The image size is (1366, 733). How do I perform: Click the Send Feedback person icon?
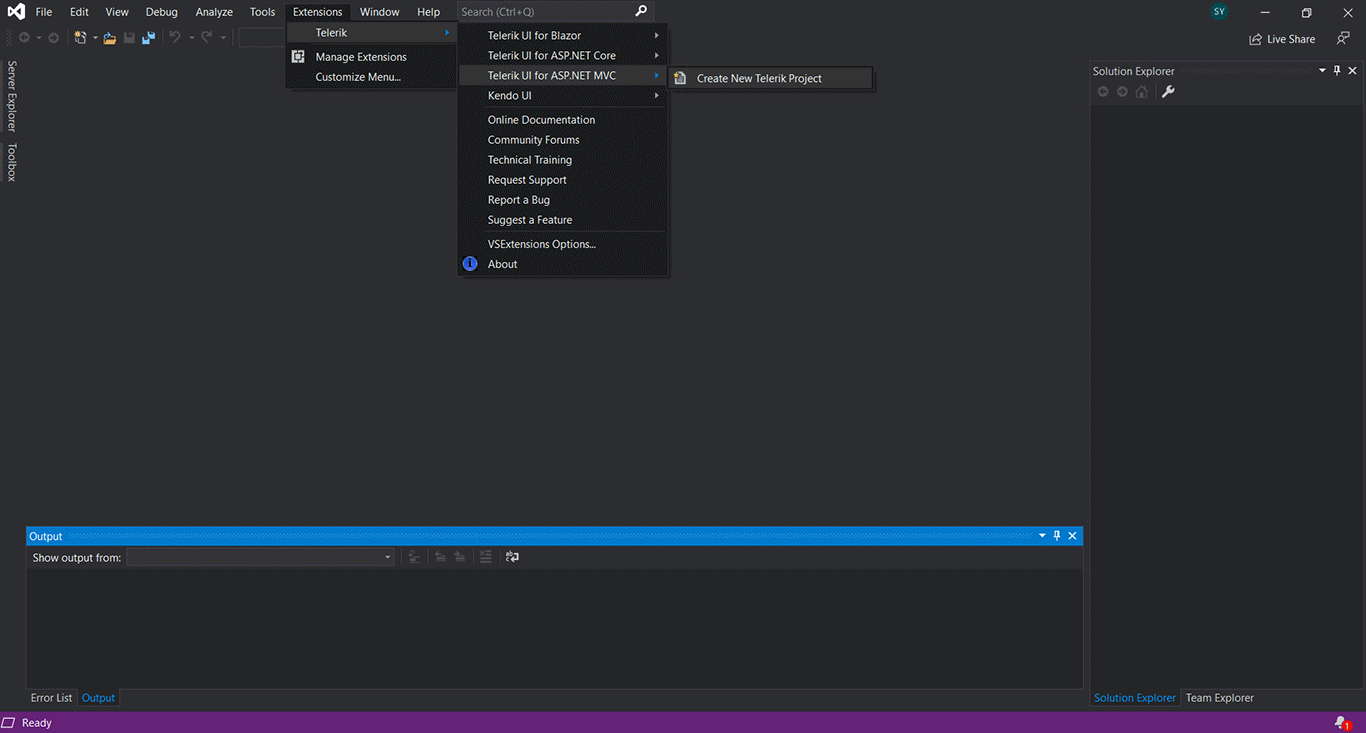[1343, 38]
